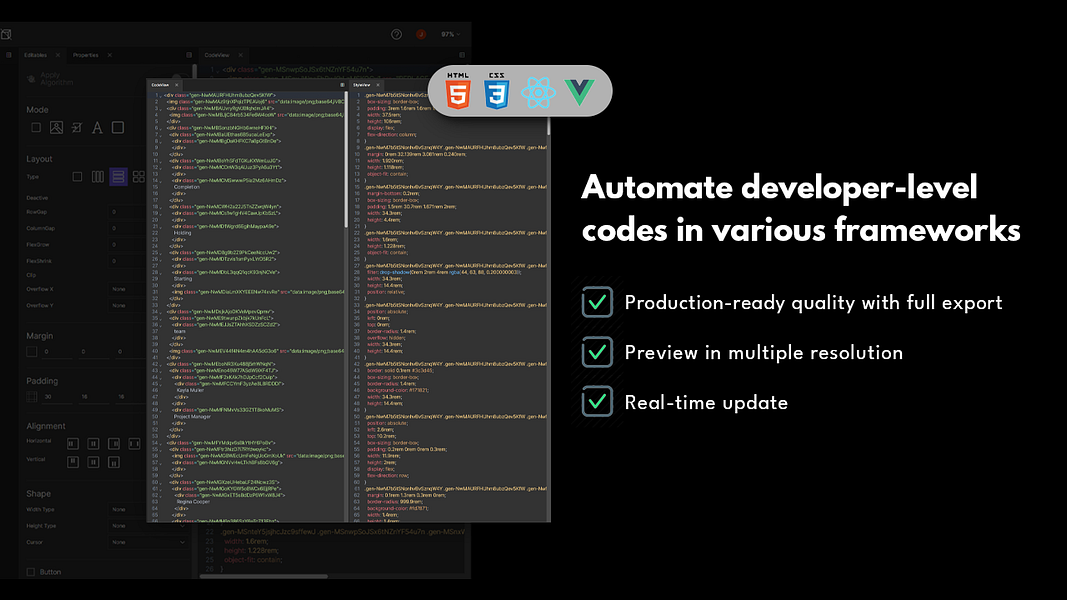
Task: Choose the grid layout type icon
Action: (139, 177)
